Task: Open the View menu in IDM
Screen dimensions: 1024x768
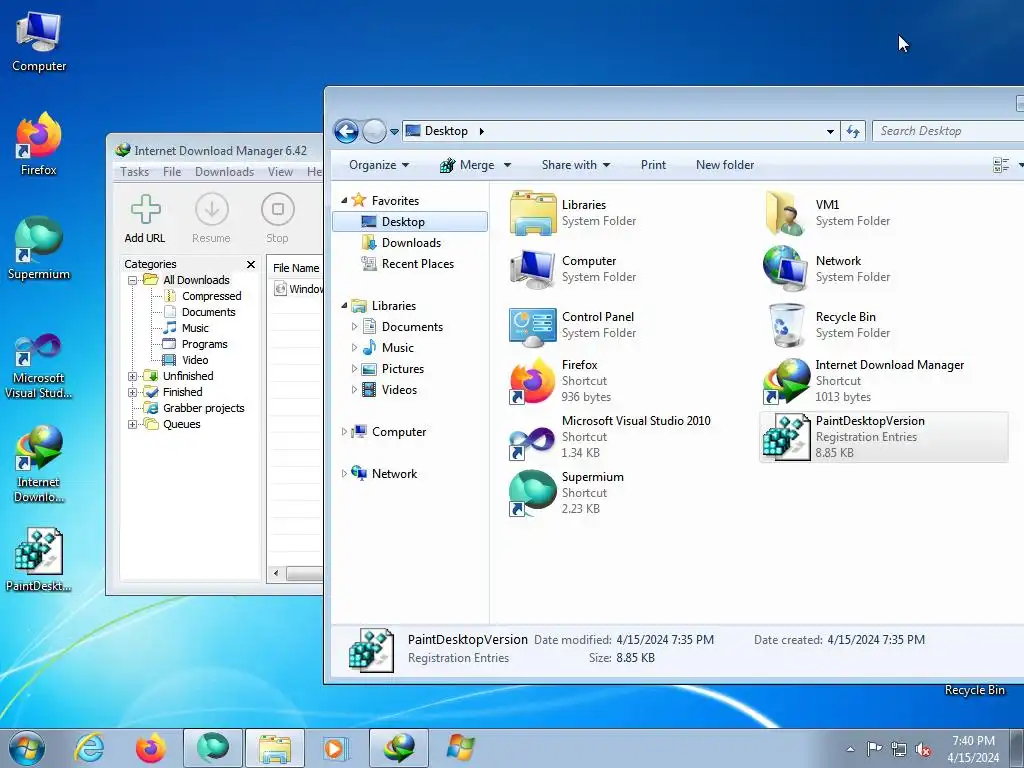Action: click(x=280, y=172)
